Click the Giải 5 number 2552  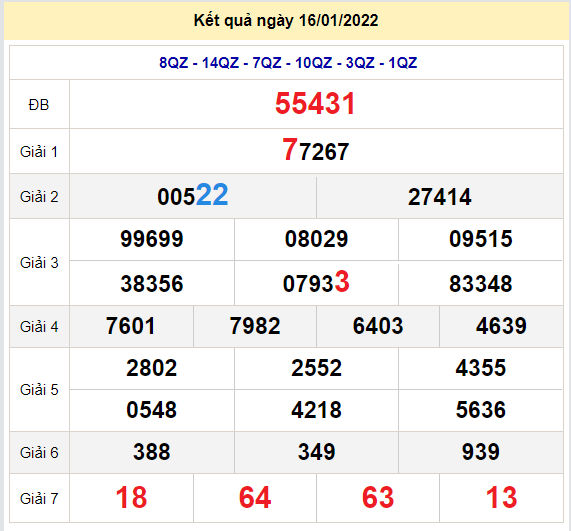316,368
